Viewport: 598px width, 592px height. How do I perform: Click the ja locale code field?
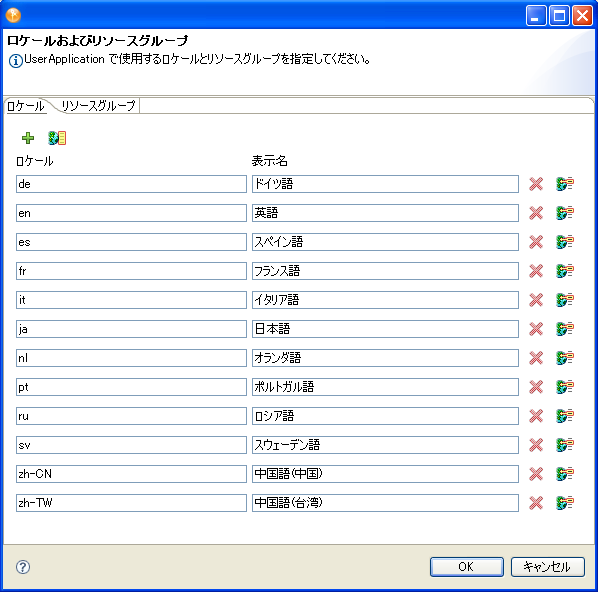tap(131, 329)
